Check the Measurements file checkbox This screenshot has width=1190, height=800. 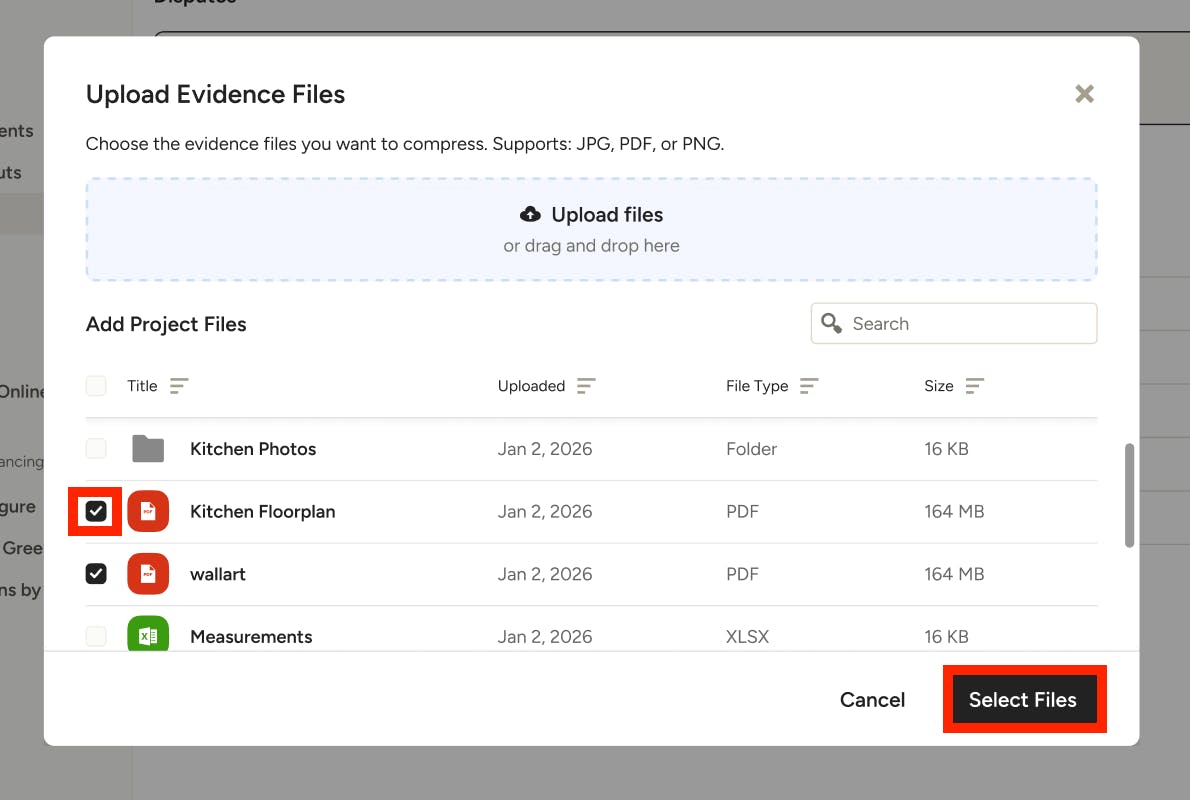pos(96,636)
